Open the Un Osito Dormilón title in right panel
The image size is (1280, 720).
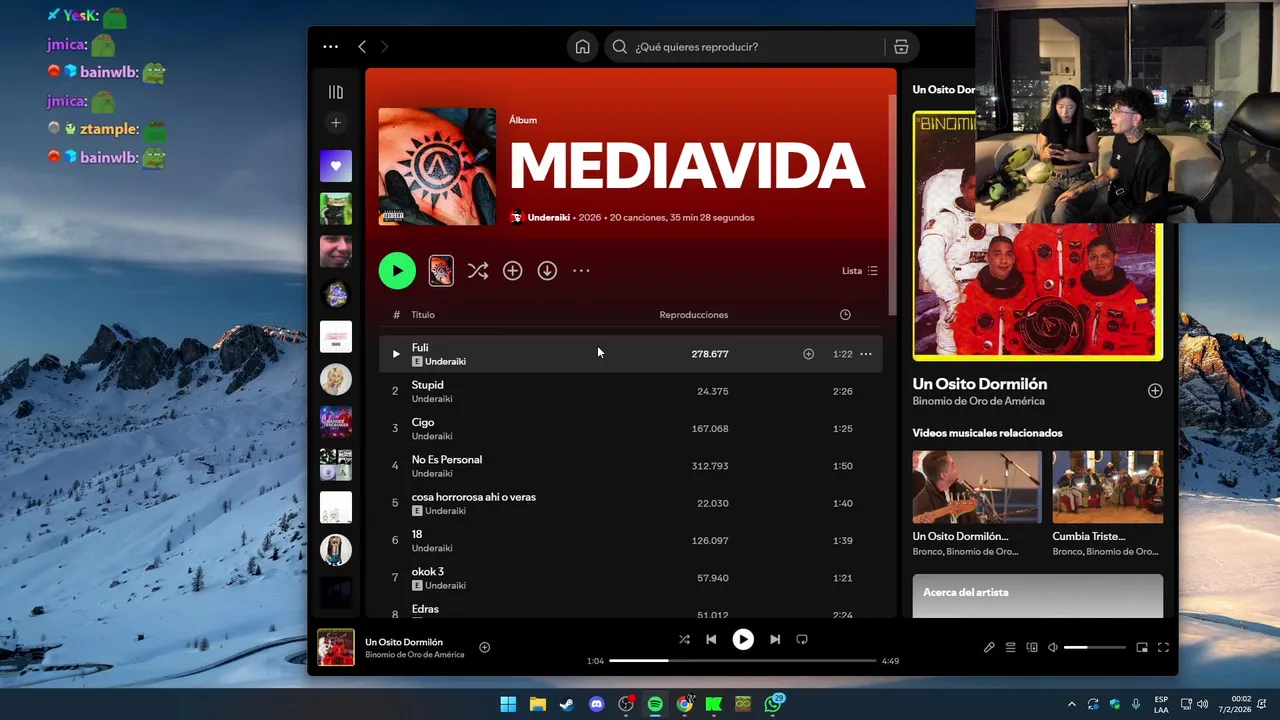[980, 384]
